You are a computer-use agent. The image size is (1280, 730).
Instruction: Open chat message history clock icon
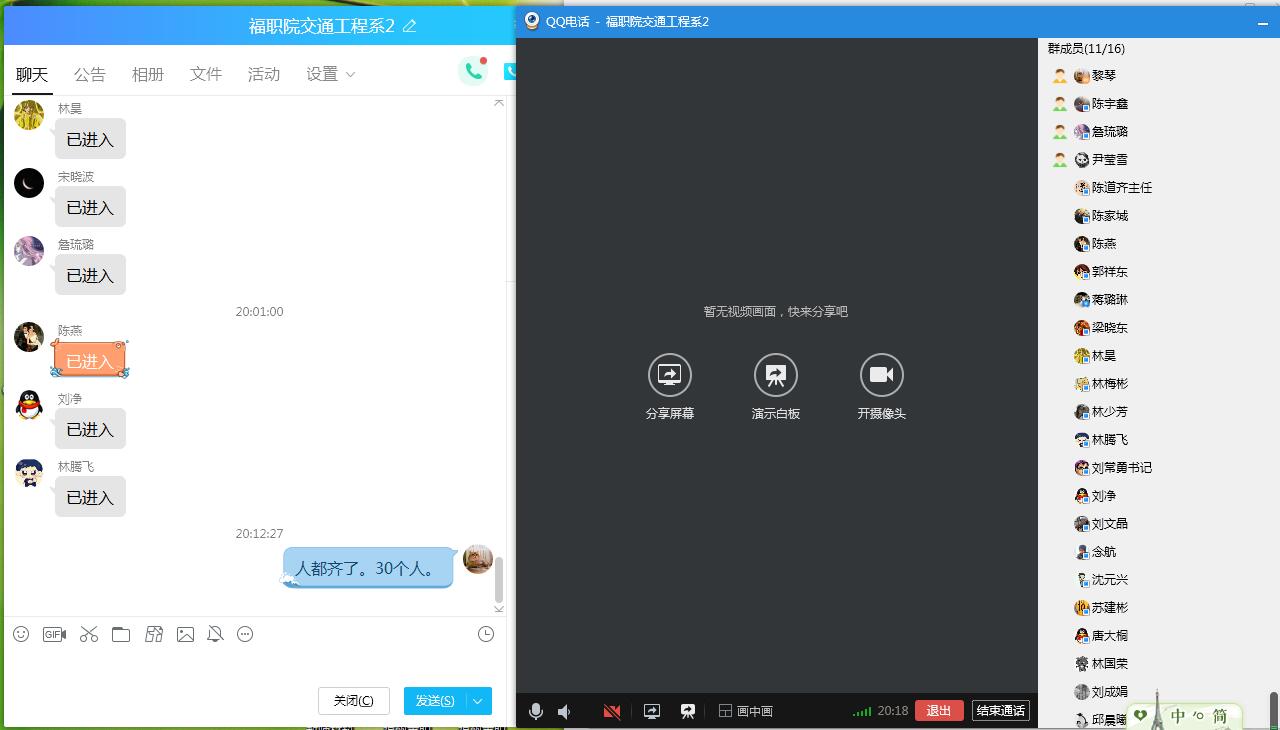click(486, 634)
